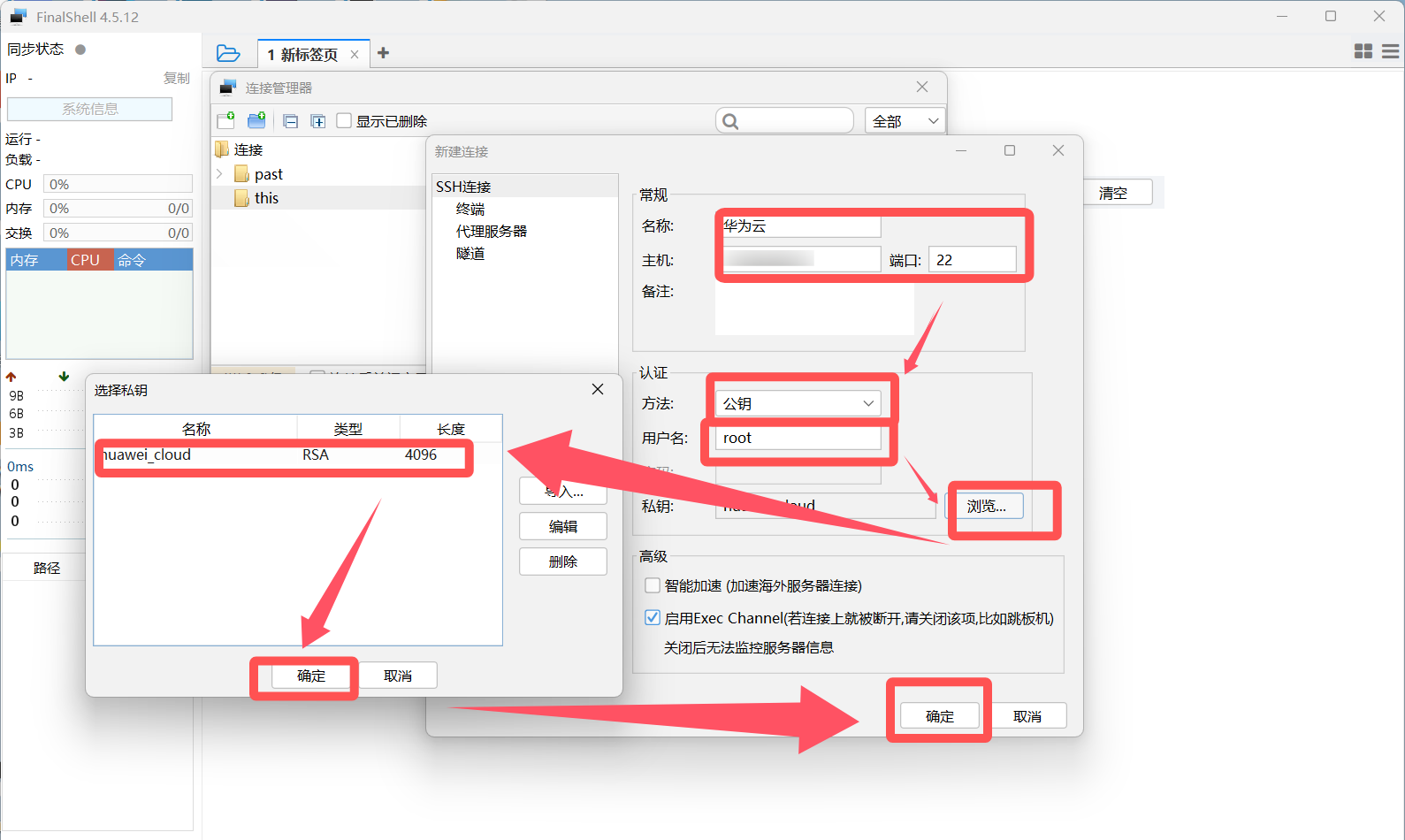This screenshot has height=840, width=1405.
Task: Select the CPU monitor tab
Action: pos(90,260)
